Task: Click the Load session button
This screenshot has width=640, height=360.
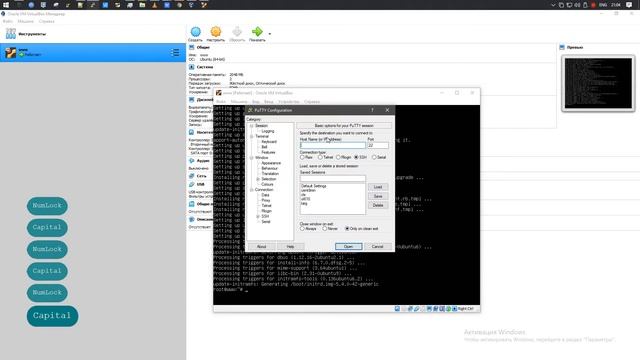Action: [x=378, y=187]
